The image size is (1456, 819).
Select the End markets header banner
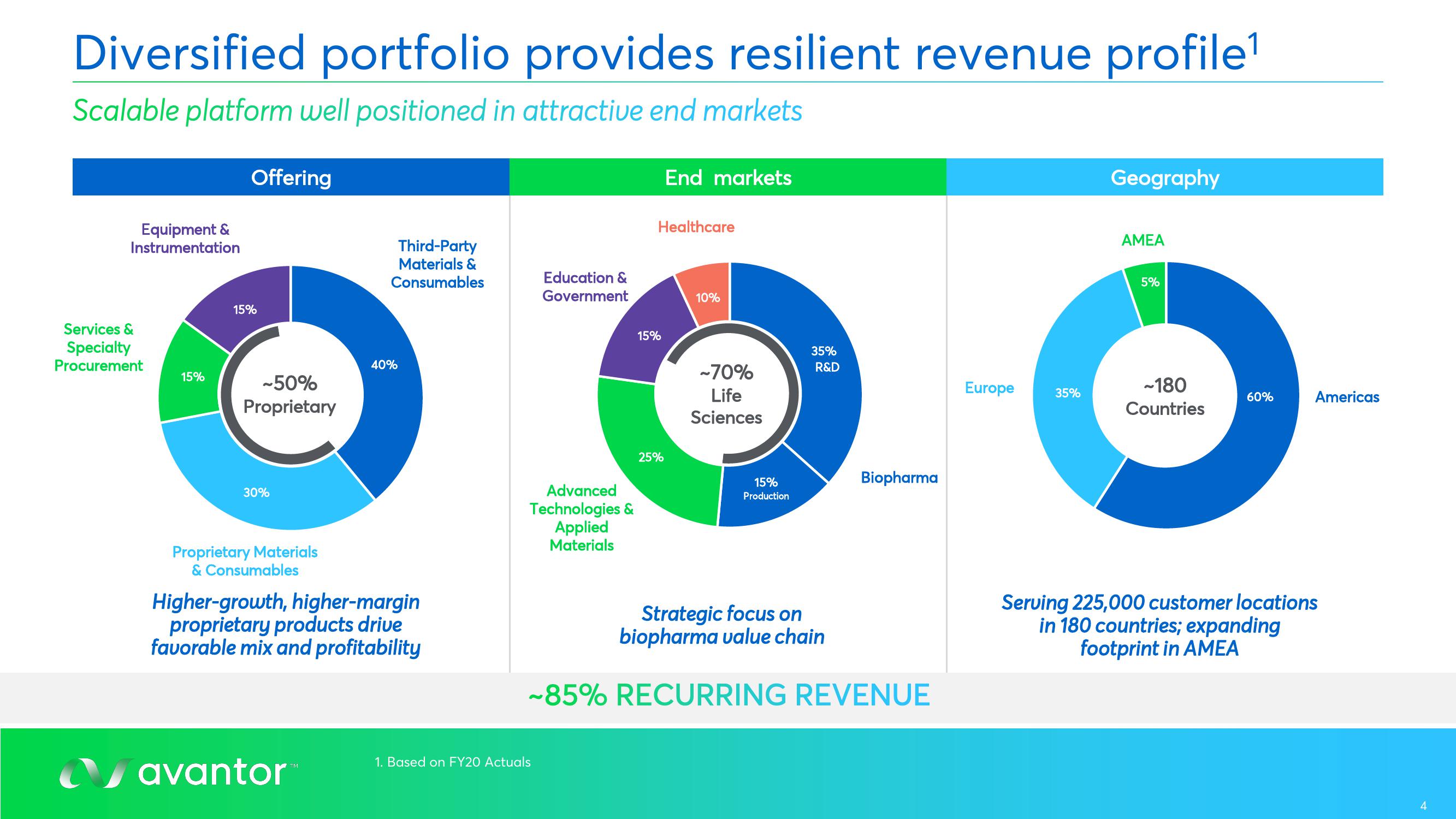[x=728, y=177]
